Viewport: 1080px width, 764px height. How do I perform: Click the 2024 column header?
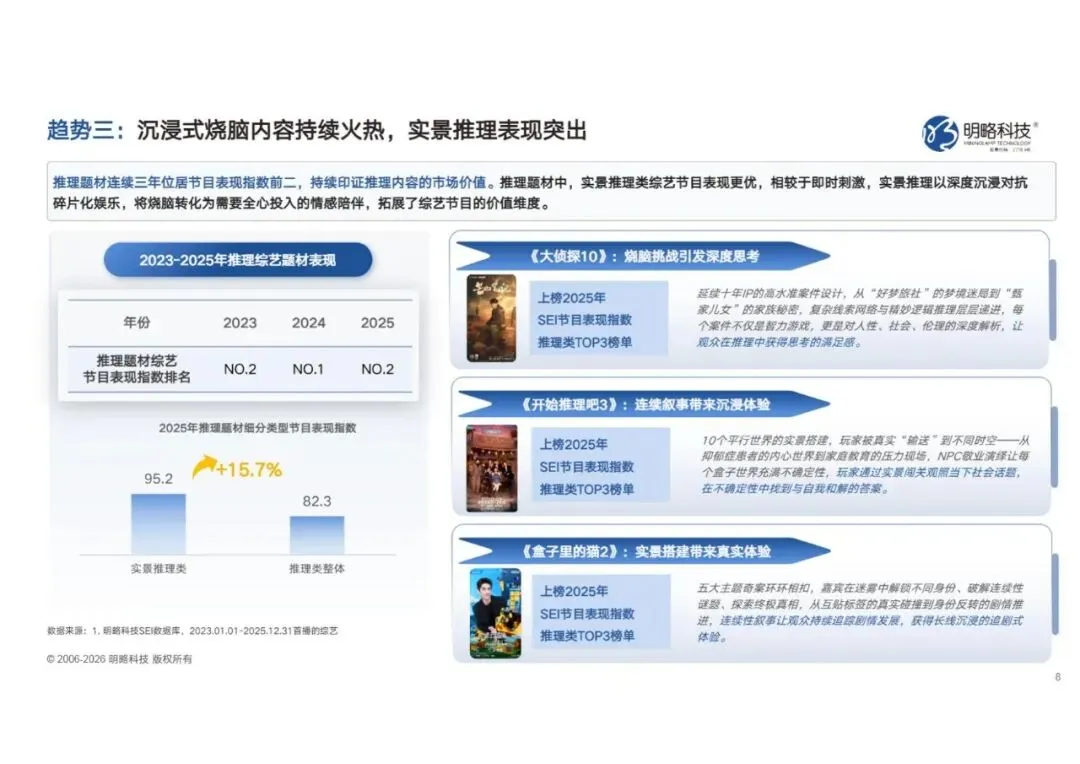coord(309,323)
